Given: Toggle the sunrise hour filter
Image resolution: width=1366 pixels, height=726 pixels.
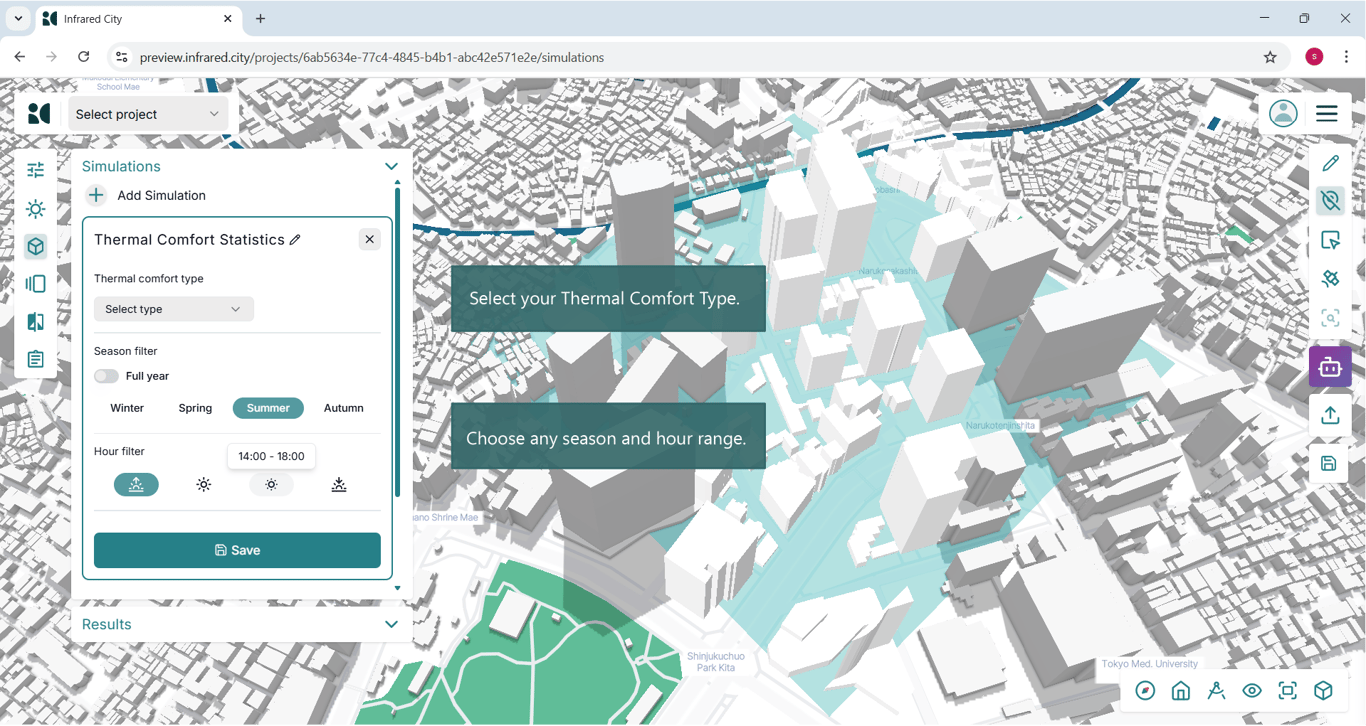Looking at the screenshot, I should click(x=136, y=485).
